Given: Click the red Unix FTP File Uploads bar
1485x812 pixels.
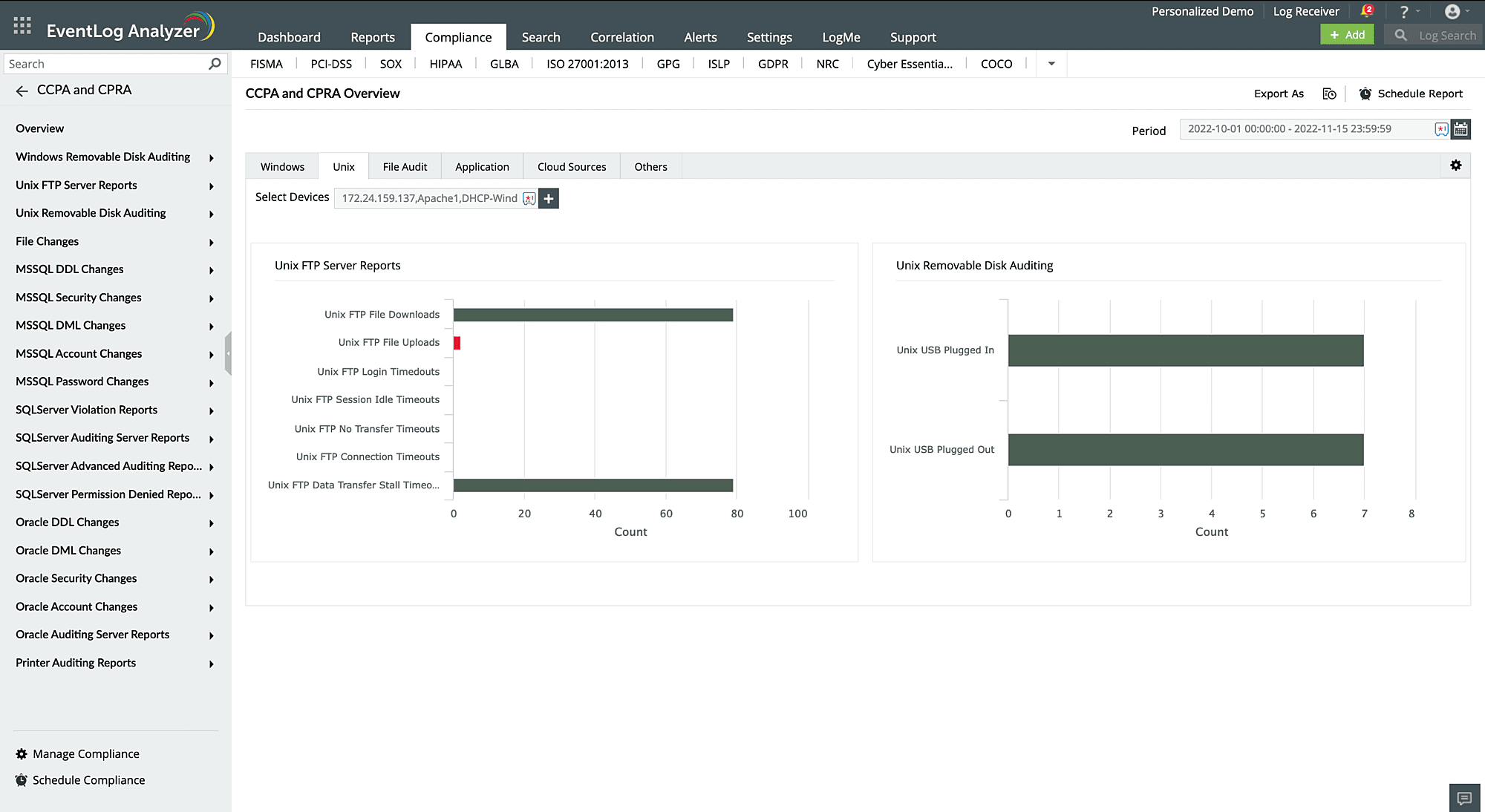Looking at the screenshot, I should click(457, 343).
